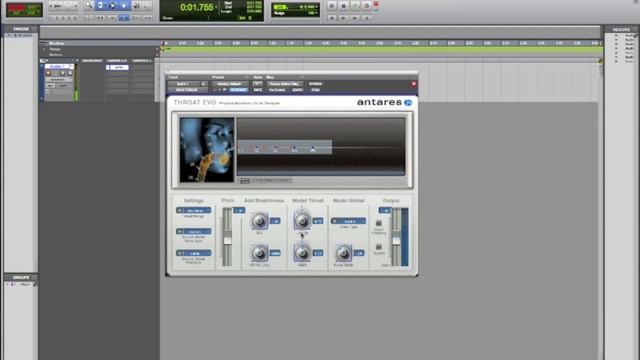This screenshot has width=640, height=360.
Task: Select the Scrubber tool
Action: tap(136, 5)
